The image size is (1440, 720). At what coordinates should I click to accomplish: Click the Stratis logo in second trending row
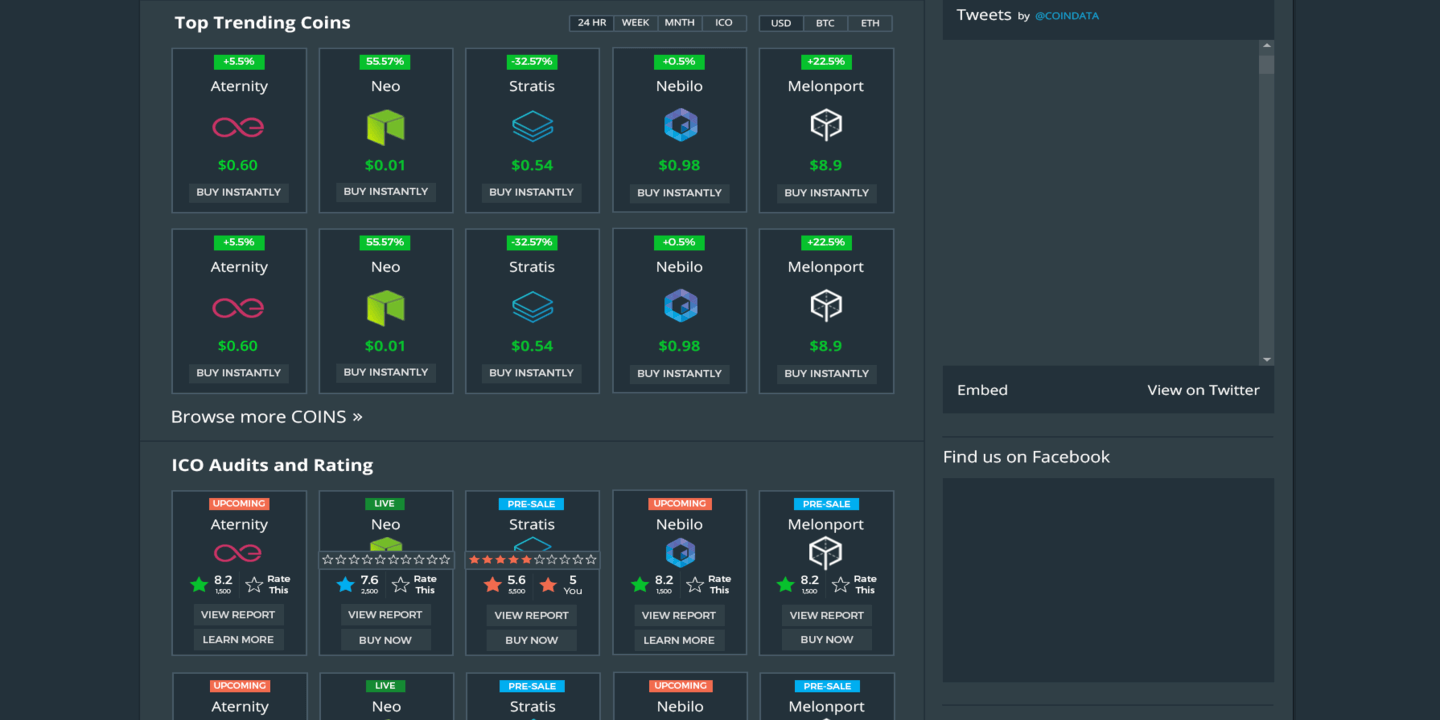(532, 307)
